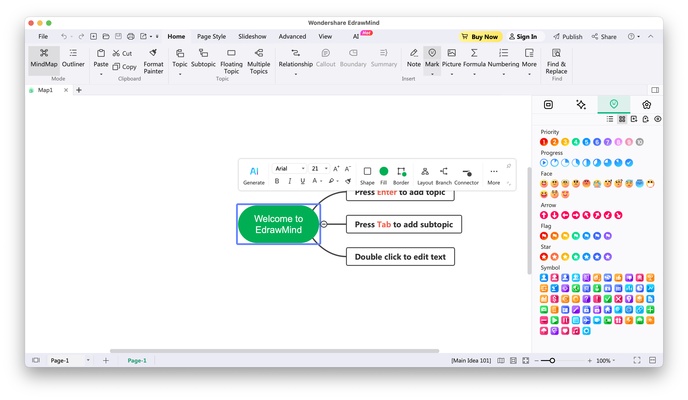
Task: Switch marks to list view
Action: click(x=610, y=119)
